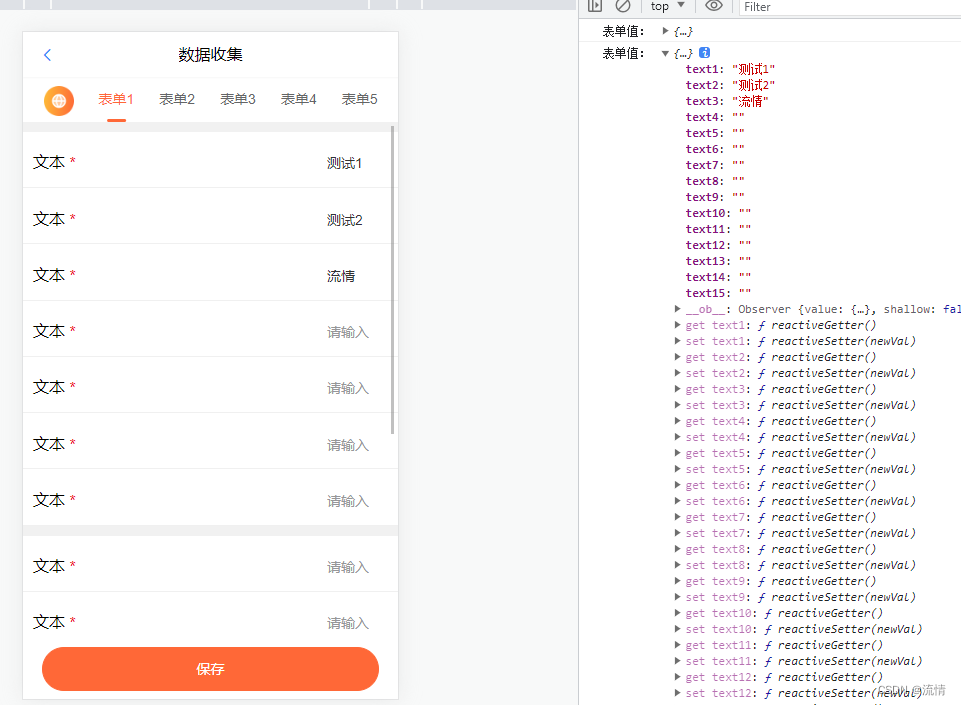Expand the set text3 reactiveSetter
Screen dimensions: 961x705
(x=679, y=405)
